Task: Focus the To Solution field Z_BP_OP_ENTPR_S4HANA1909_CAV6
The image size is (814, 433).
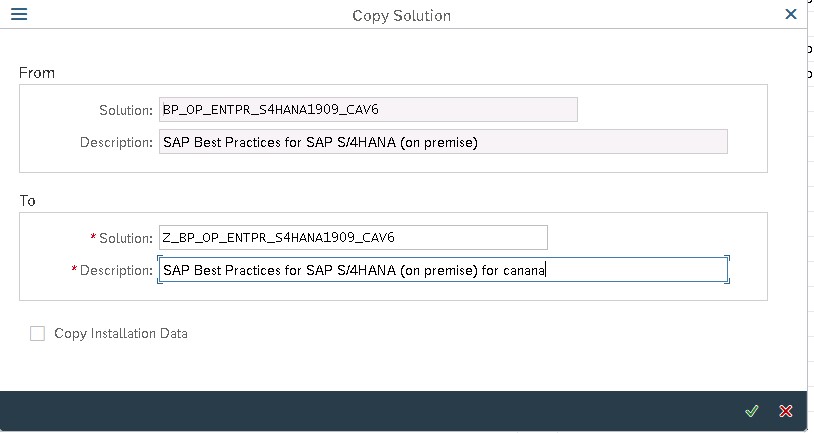Action: coord(353,237)
